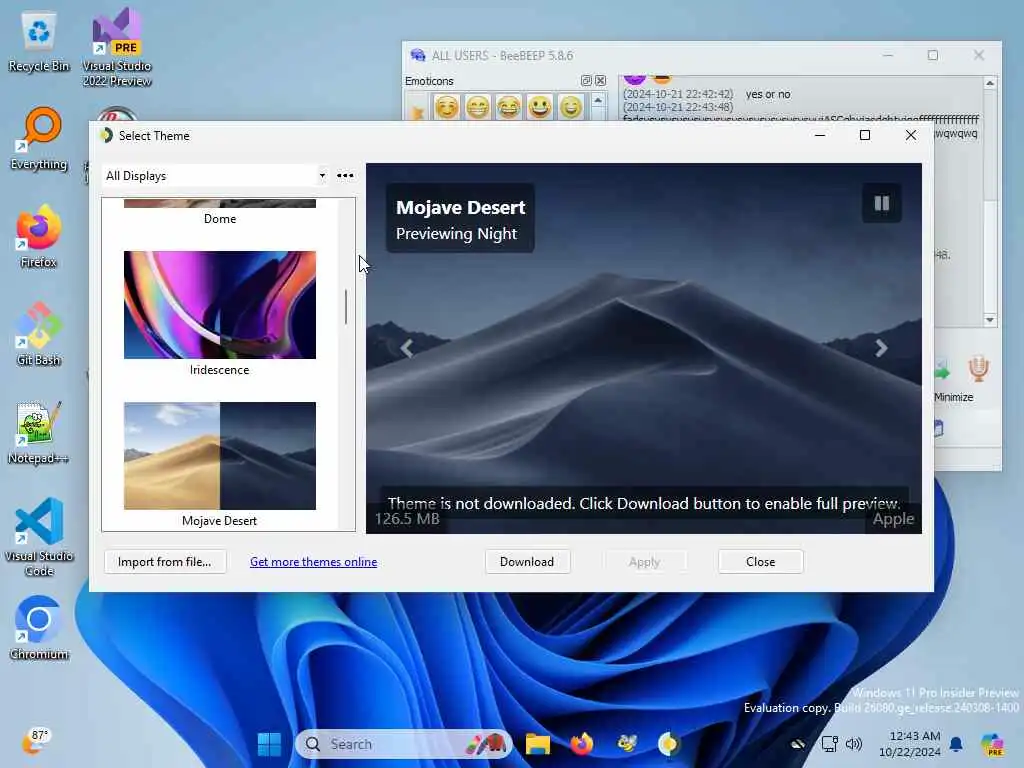Screen dimensions: 1024x768
Task: Click the Close button in Select Theme
Action: [x=760, y=562]
